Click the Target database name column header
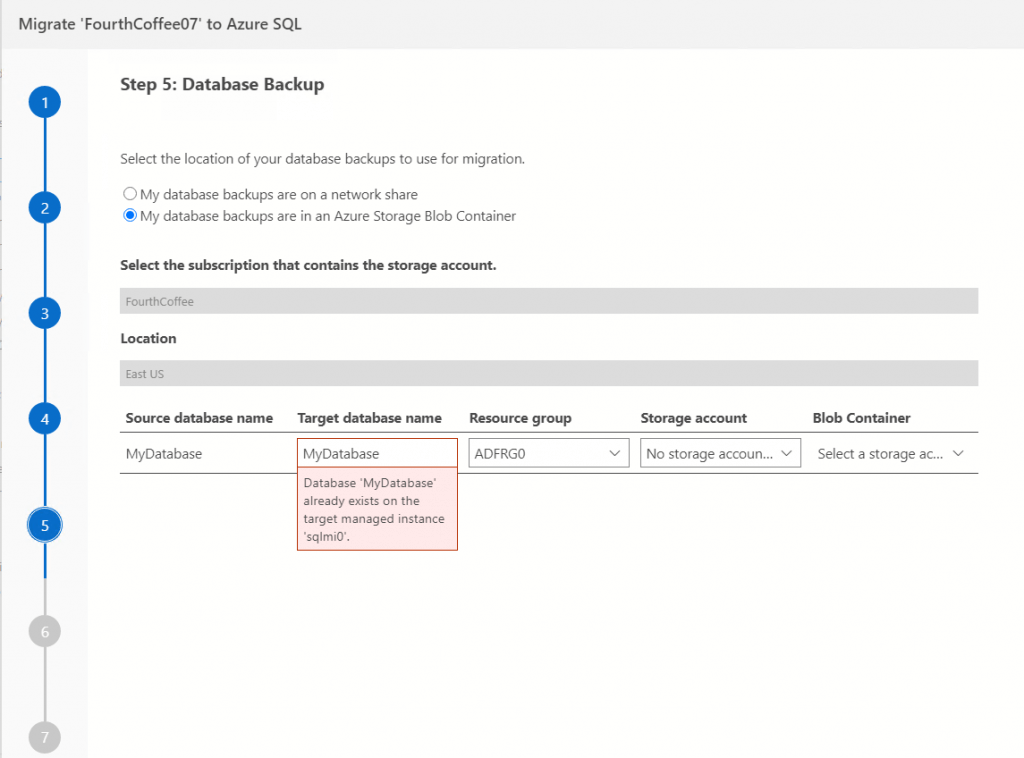 pyautogui.click(x=369, y=418)
